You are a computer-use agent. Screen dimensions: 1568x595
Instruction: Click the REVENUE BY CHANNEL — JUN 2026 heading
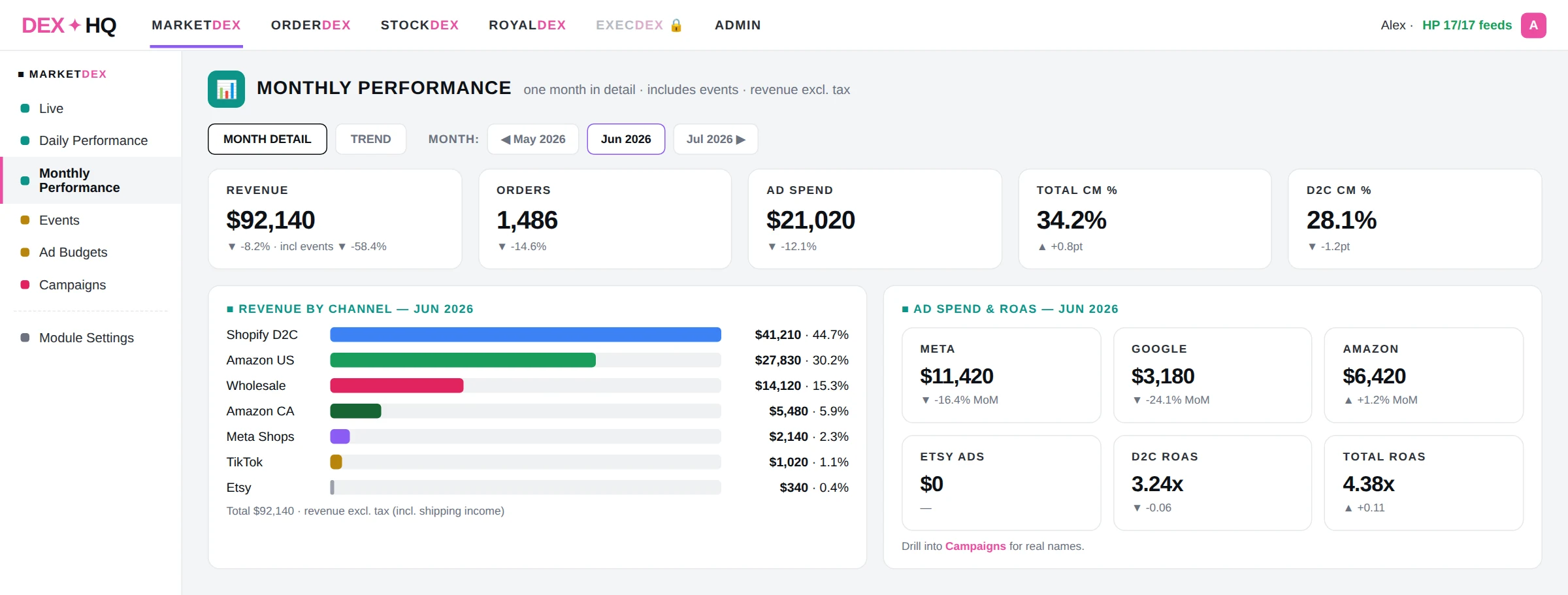tap(350, 309)
